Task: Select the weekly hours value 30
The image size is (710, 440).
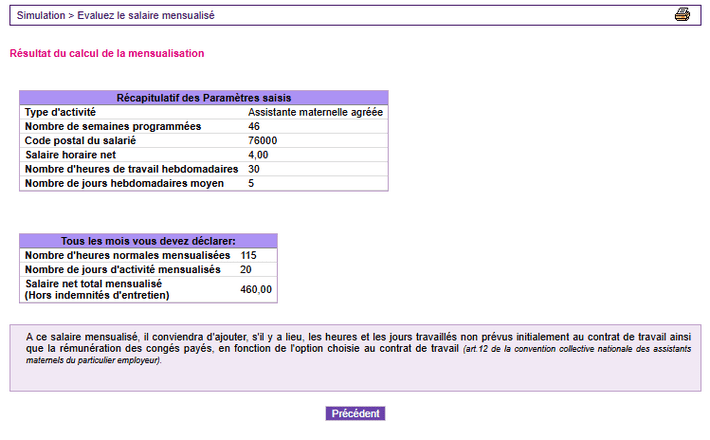Action: [x=254, y=169]
